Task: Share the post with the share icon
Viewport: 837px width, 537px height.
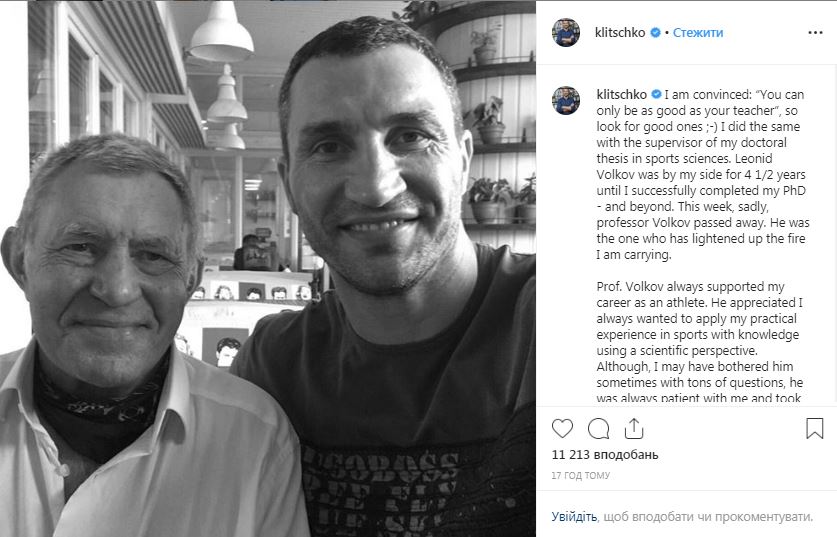Action: point(634,428)
